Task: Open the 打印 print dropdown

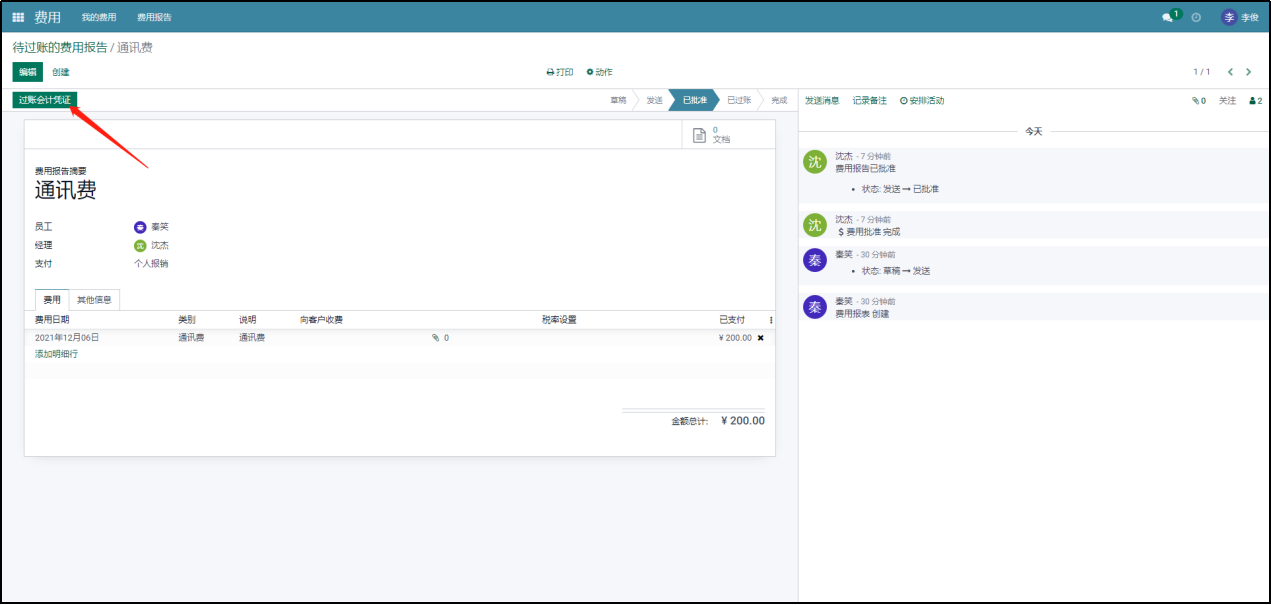Action: [560, 72]
